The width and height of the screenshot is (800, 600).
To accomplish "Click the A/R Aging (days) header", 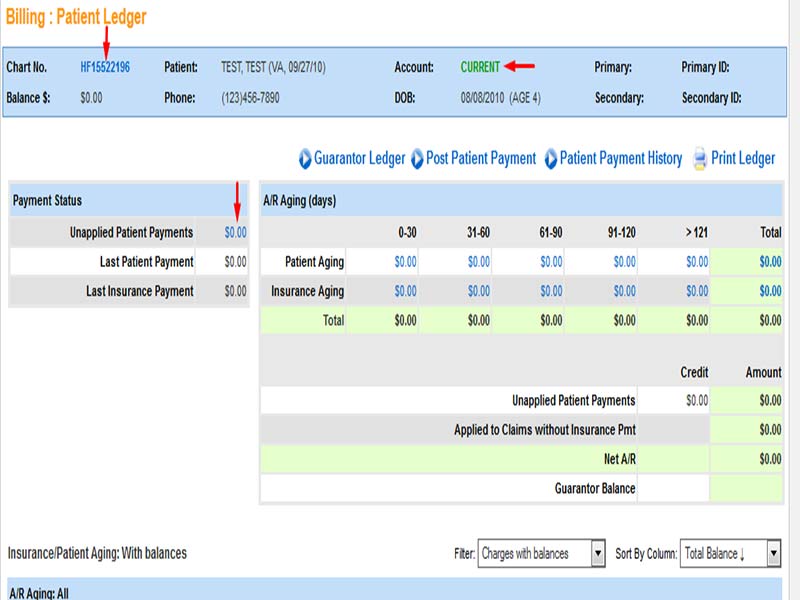I will coord(299,201).
